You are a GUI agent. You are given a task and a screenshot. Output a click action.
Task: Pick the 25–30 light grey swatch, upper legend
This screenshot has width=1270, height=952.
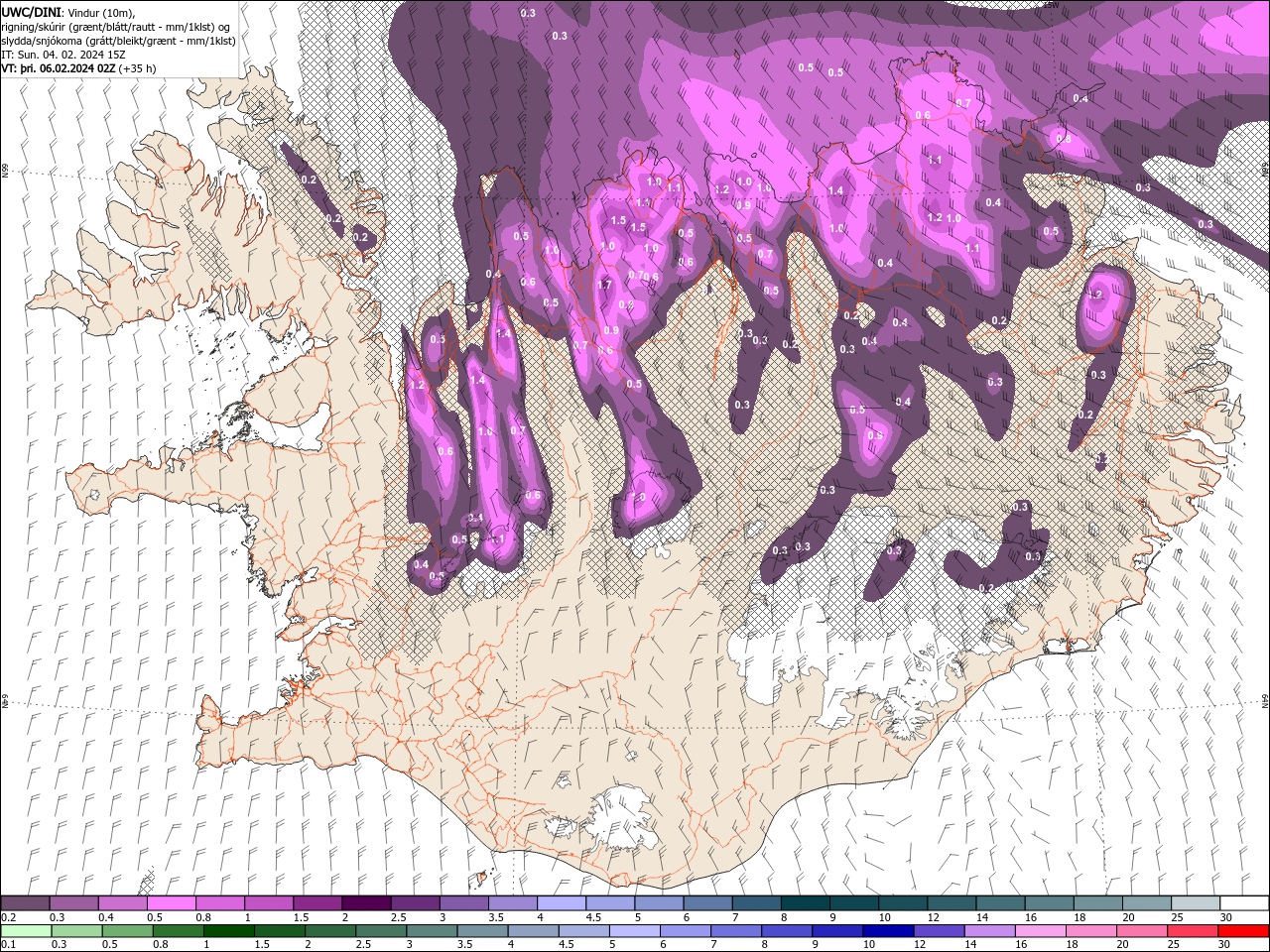1197,903
